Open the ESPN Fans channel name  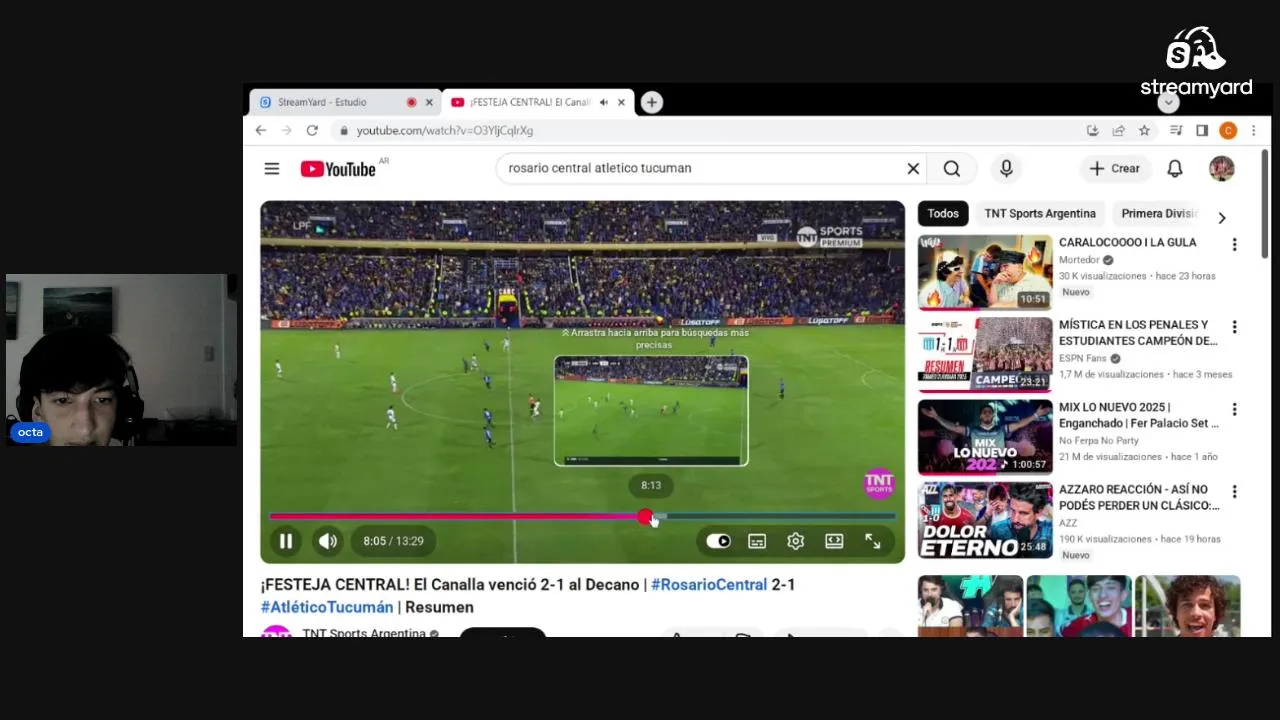point(1083,358)
